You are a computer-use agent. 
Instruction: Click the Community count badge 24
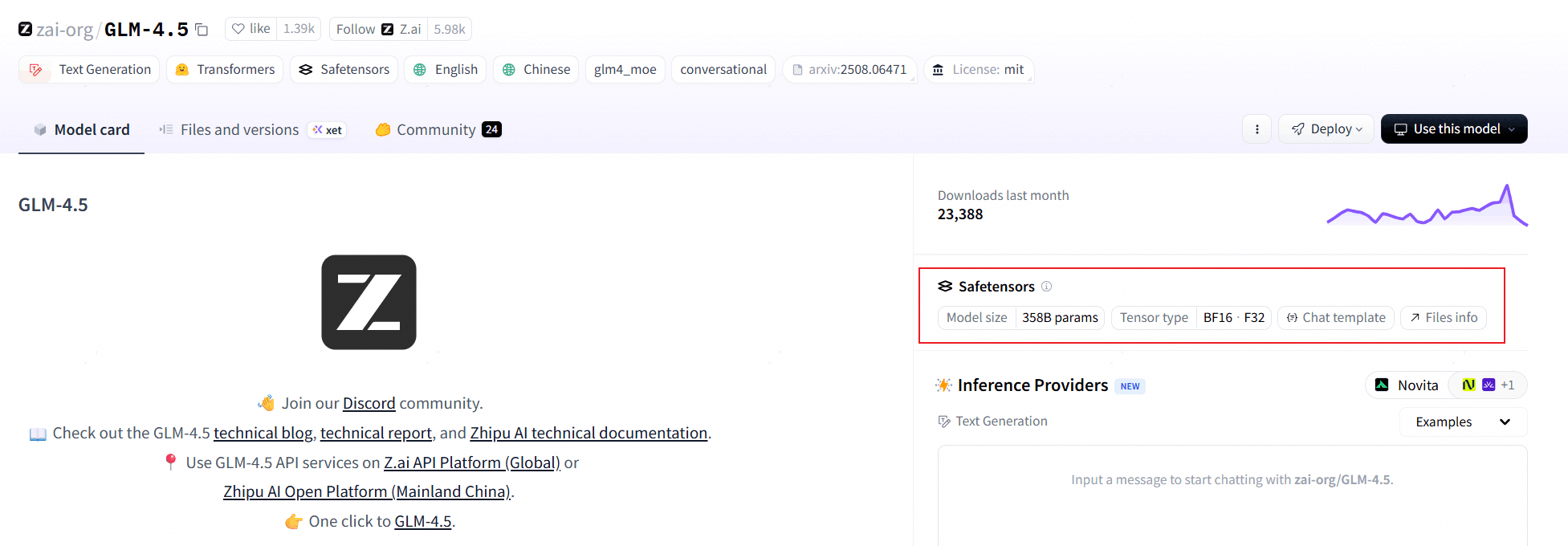tap(491, 129)
